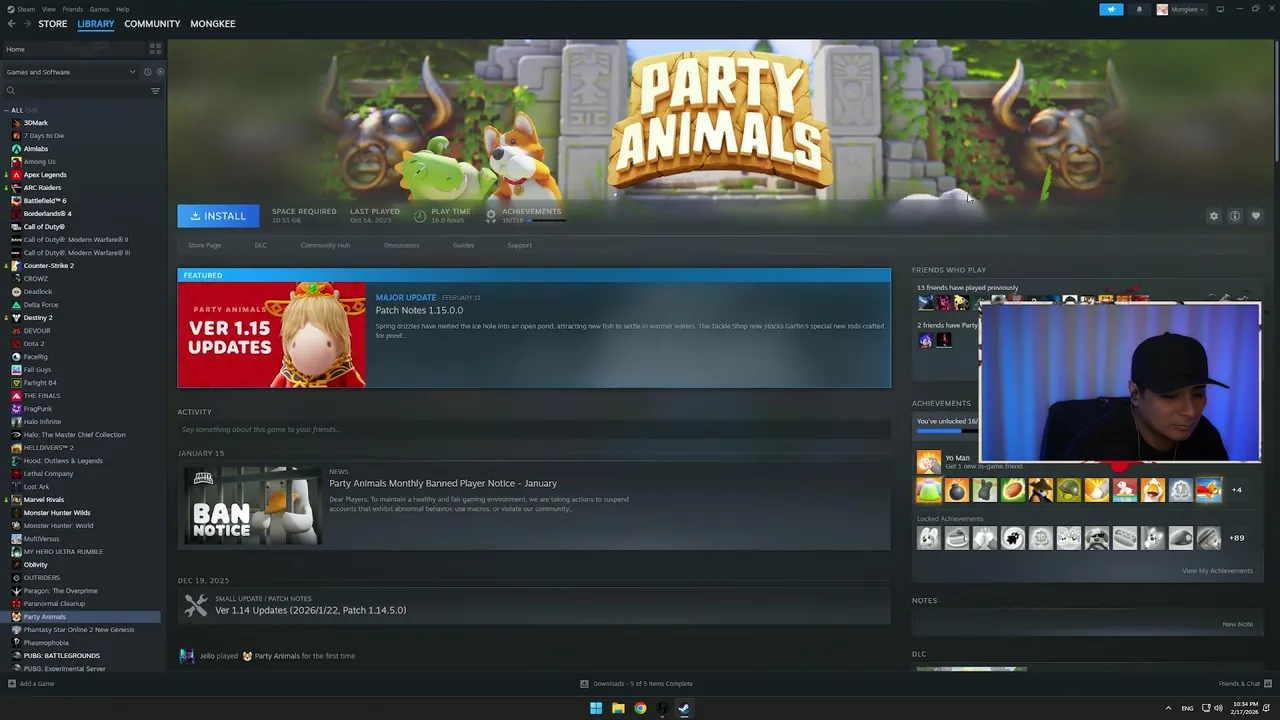Open the notifications bell
Viewport: 1280px width, 720px height.
coord(1139,9)
